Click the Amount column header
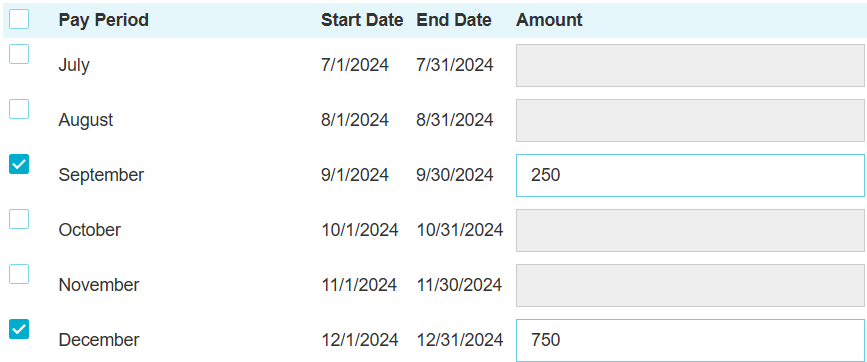This screenshot has height=362, width=867. click(549, 20)
